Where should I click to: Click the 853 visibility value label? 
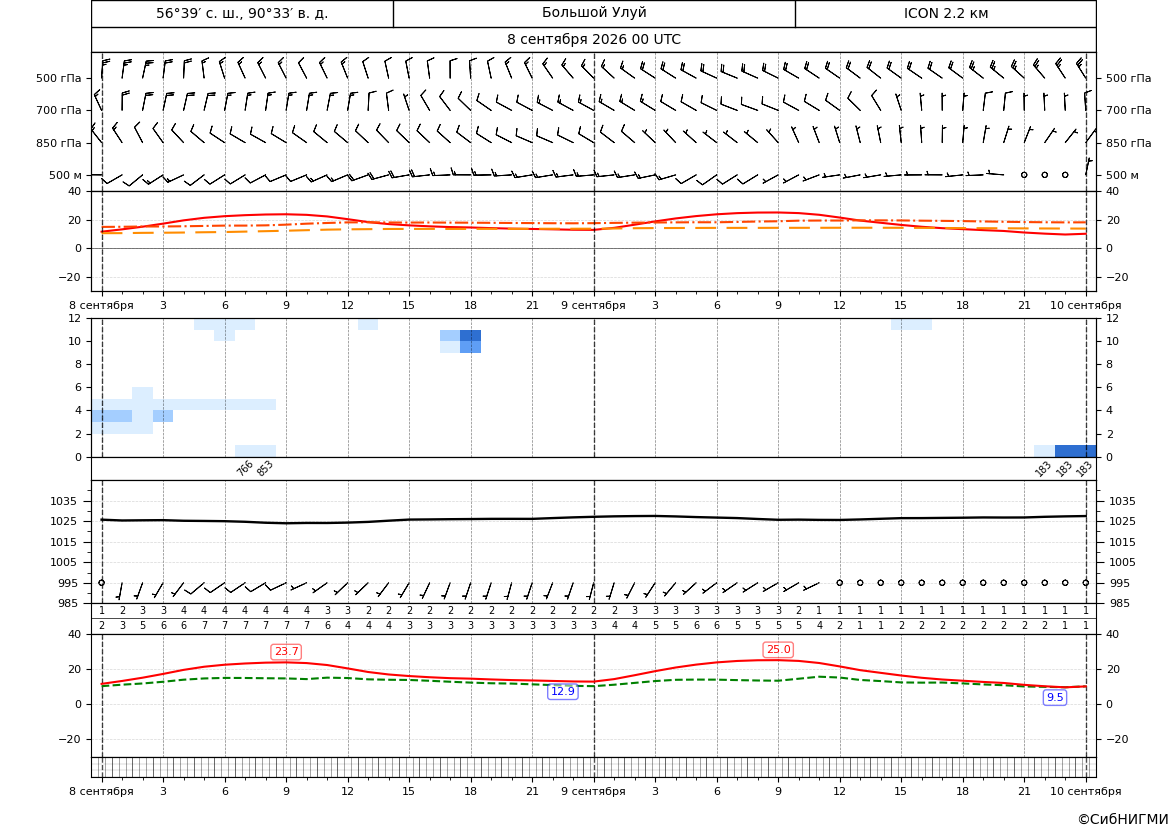[265, 468]
